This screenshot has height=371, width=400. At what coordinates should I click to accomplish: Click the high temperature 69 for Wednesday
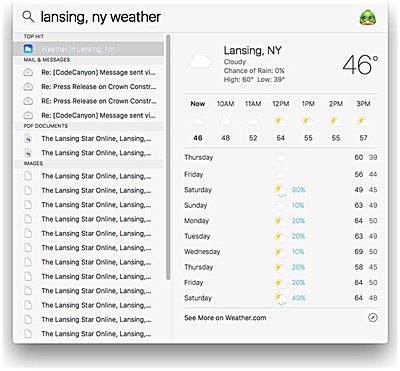pos(359,252)
